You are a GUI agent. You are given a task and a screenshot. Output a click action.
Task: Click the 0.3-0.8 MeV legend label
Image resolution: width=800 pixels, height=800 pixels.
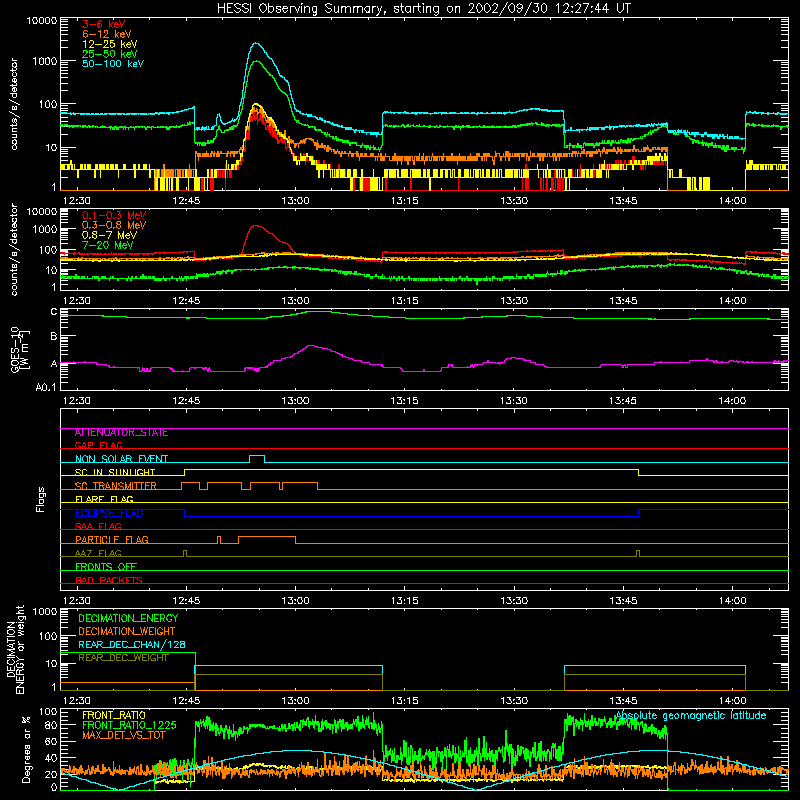[114, 225]
